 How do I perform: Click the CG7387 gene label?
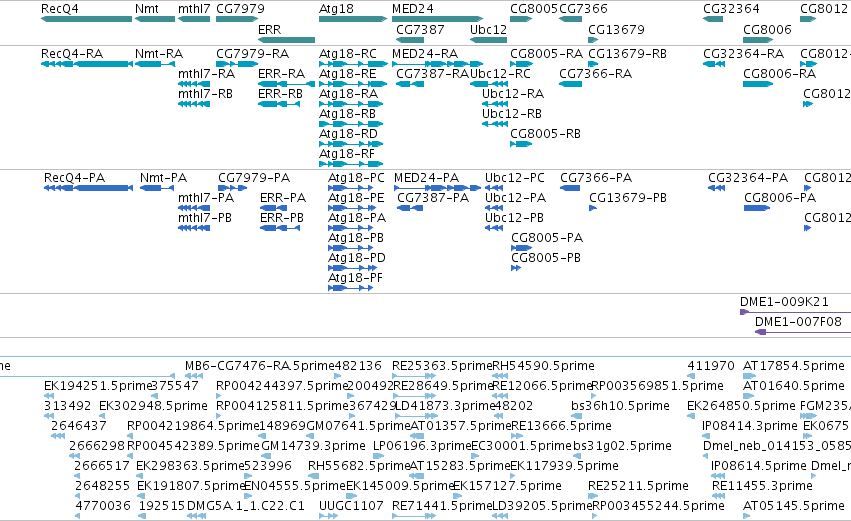[x=420, y=30]
